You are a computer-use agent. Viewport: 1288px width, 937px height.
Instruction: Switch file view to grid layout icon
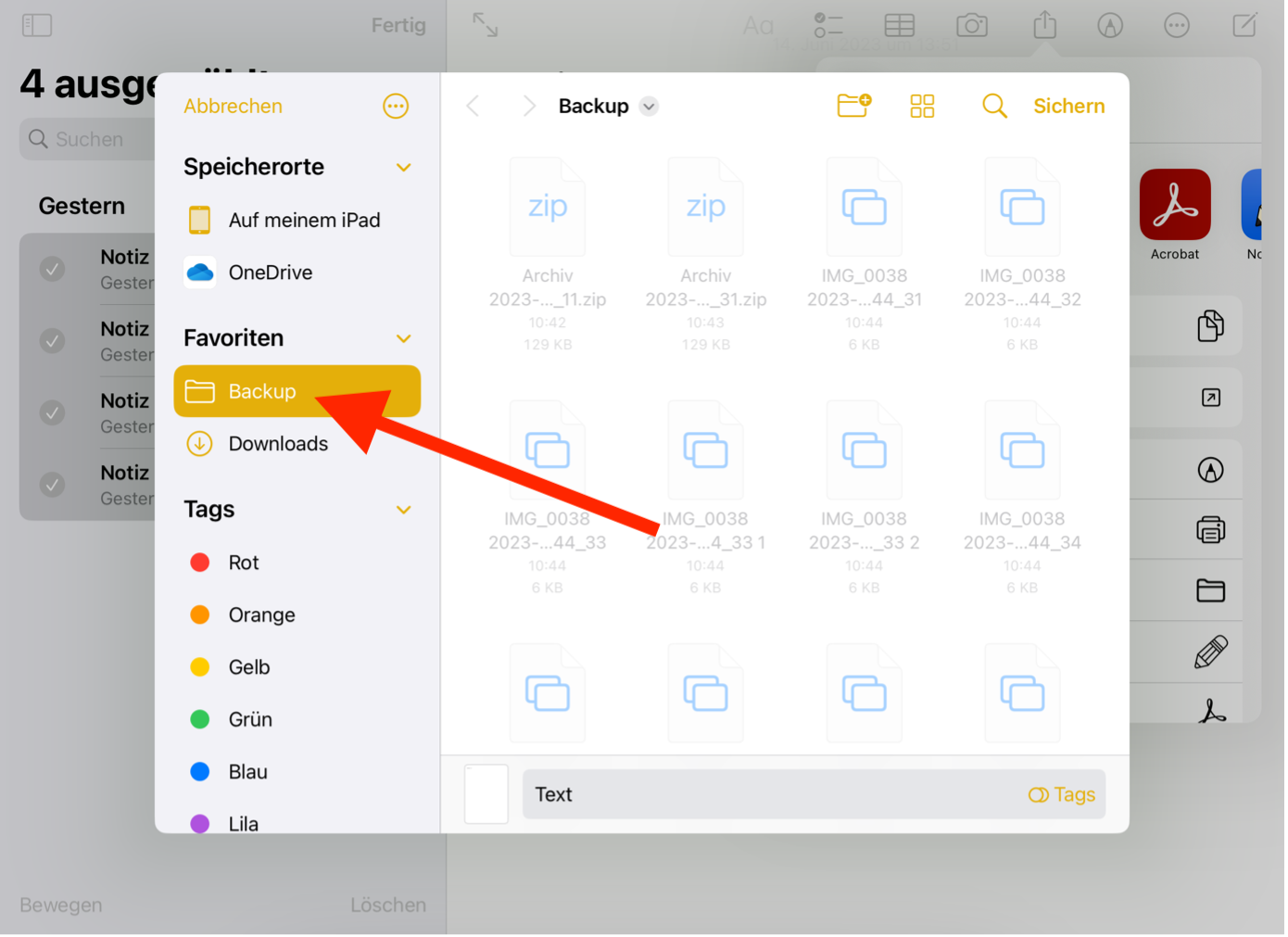[x=922, y=106]
